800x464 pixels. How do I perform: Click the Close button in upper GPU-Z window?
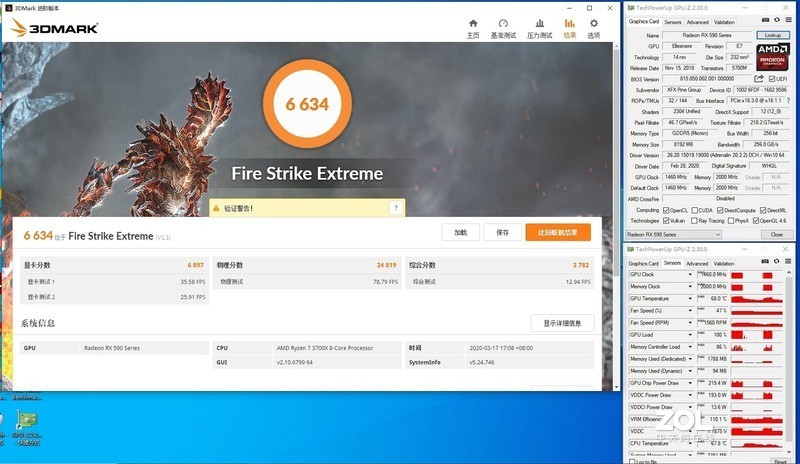(777, 234)
